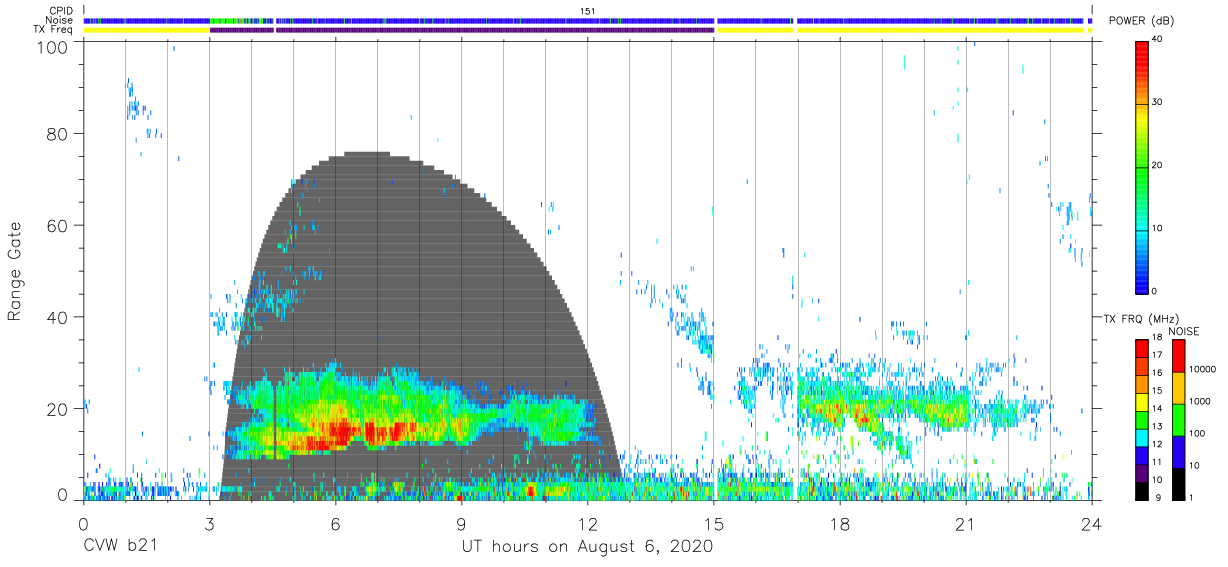Click the '21' tick on UT hours axis
Screen dimensions: 1228x567
click(x=965, y=522)
